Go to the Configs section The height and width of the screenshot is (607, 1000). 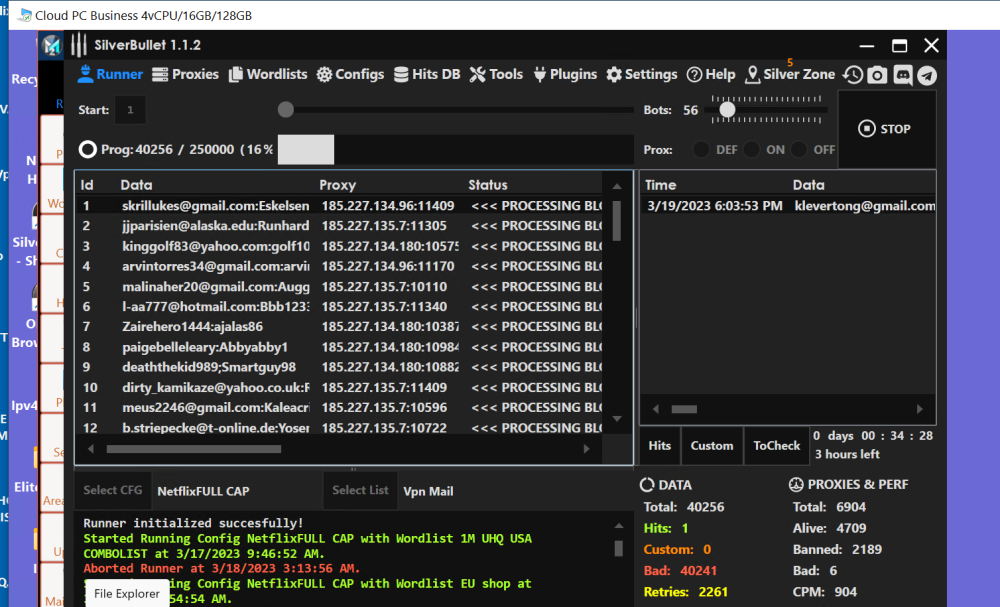coord(350,74)
